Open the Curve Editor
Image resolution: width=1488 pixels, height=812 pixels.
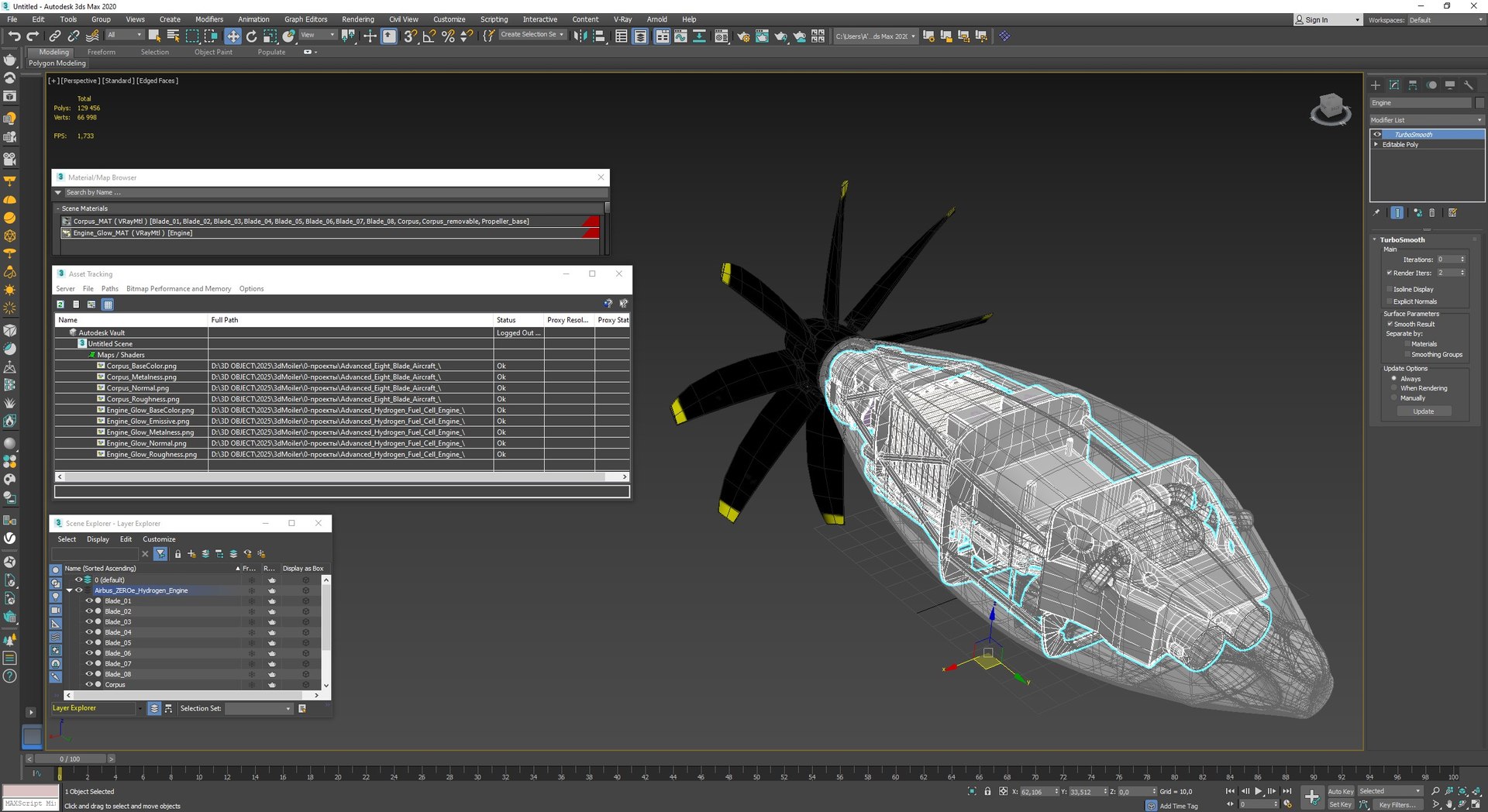[x=680, y=36]
